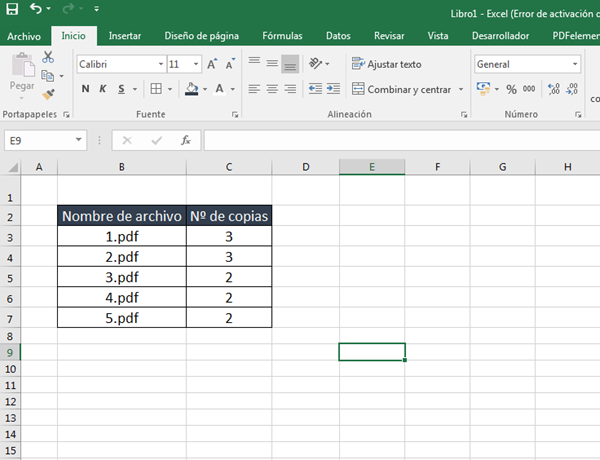Screen dimensions: 600x460
Task: Toggle Italic (K) formatting
Action: tap(103, 89)
